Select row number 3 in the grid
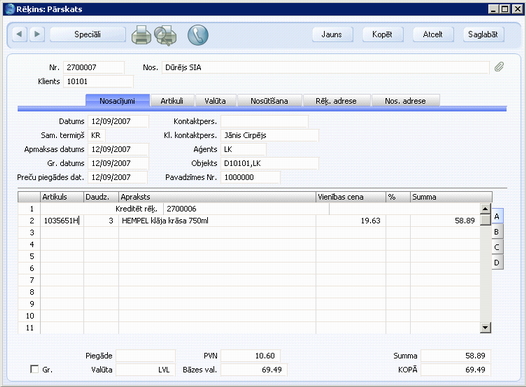526x387 pixels. point(30,232)
